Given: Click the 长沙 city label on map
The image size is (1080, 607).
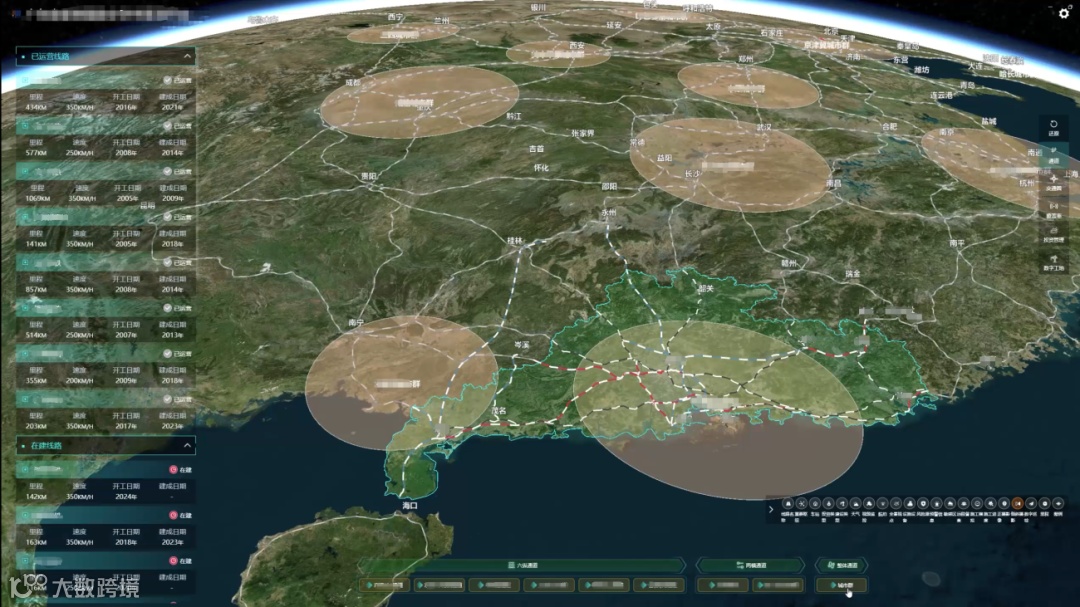Looking at the screenshot, I should pyautogui.click(x=692, y=174).
